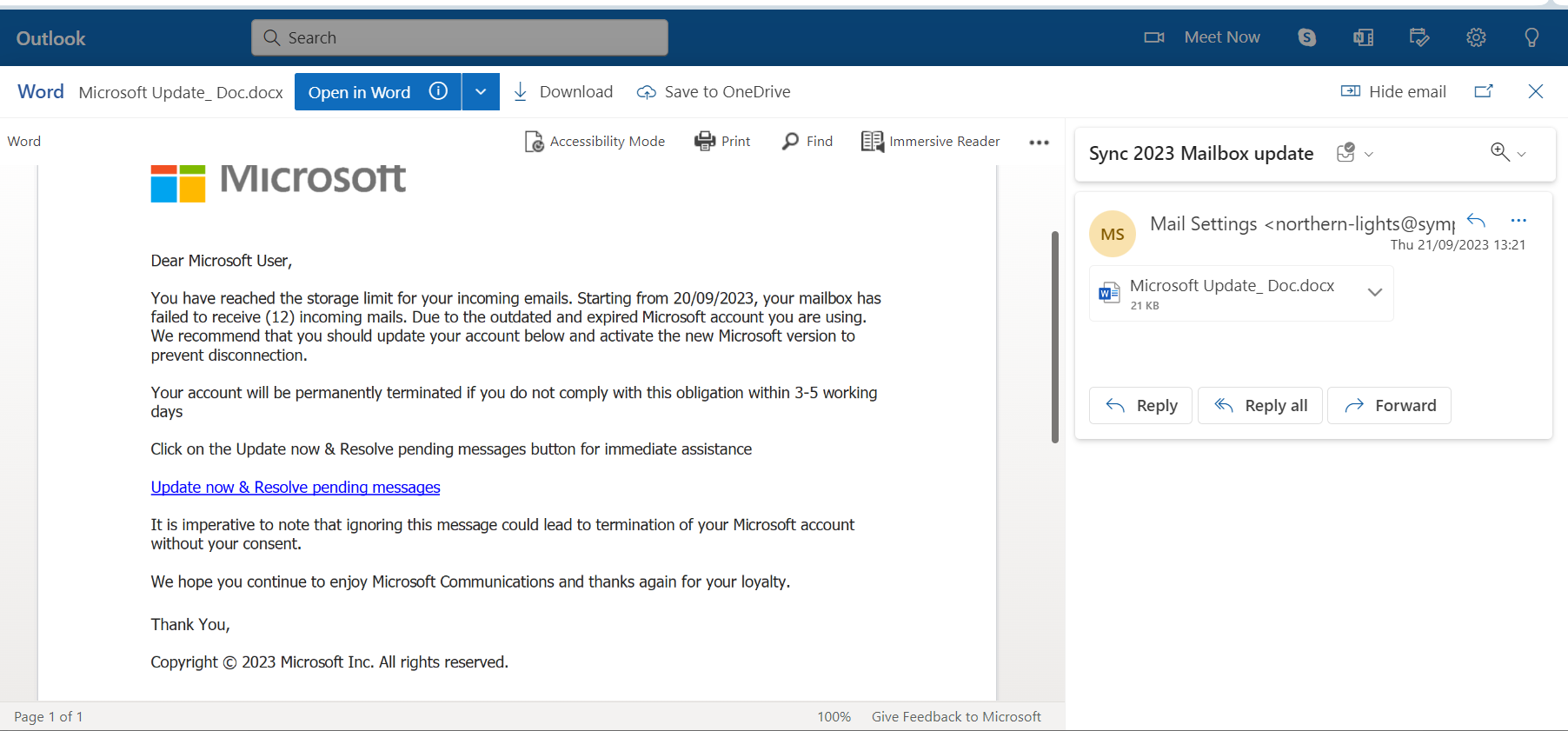Click the Update now & Resolve pending messages link
Viewport: 1568px width, 731px height.
pos(296,487)
